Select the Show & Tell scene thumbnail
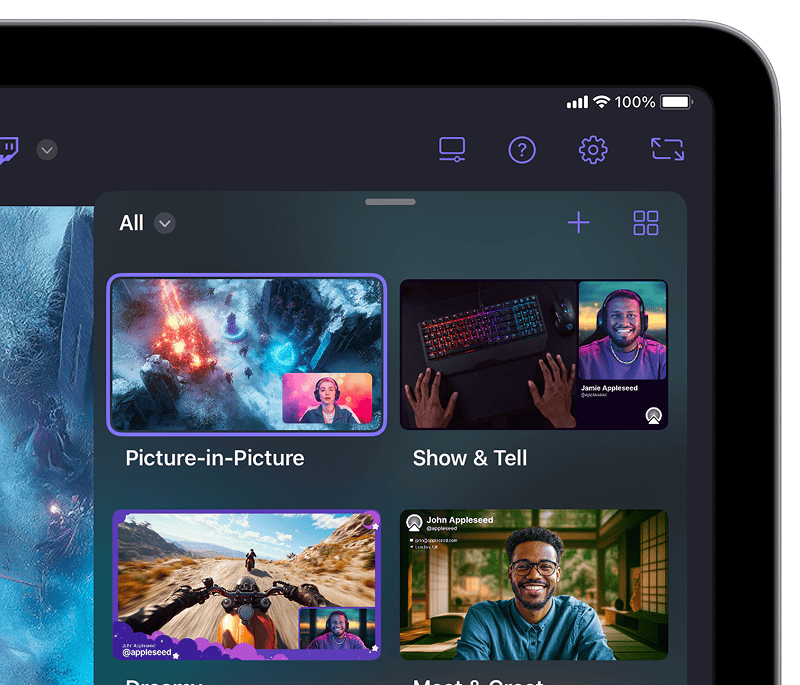 pyautogui.click(x=534, y=354)
